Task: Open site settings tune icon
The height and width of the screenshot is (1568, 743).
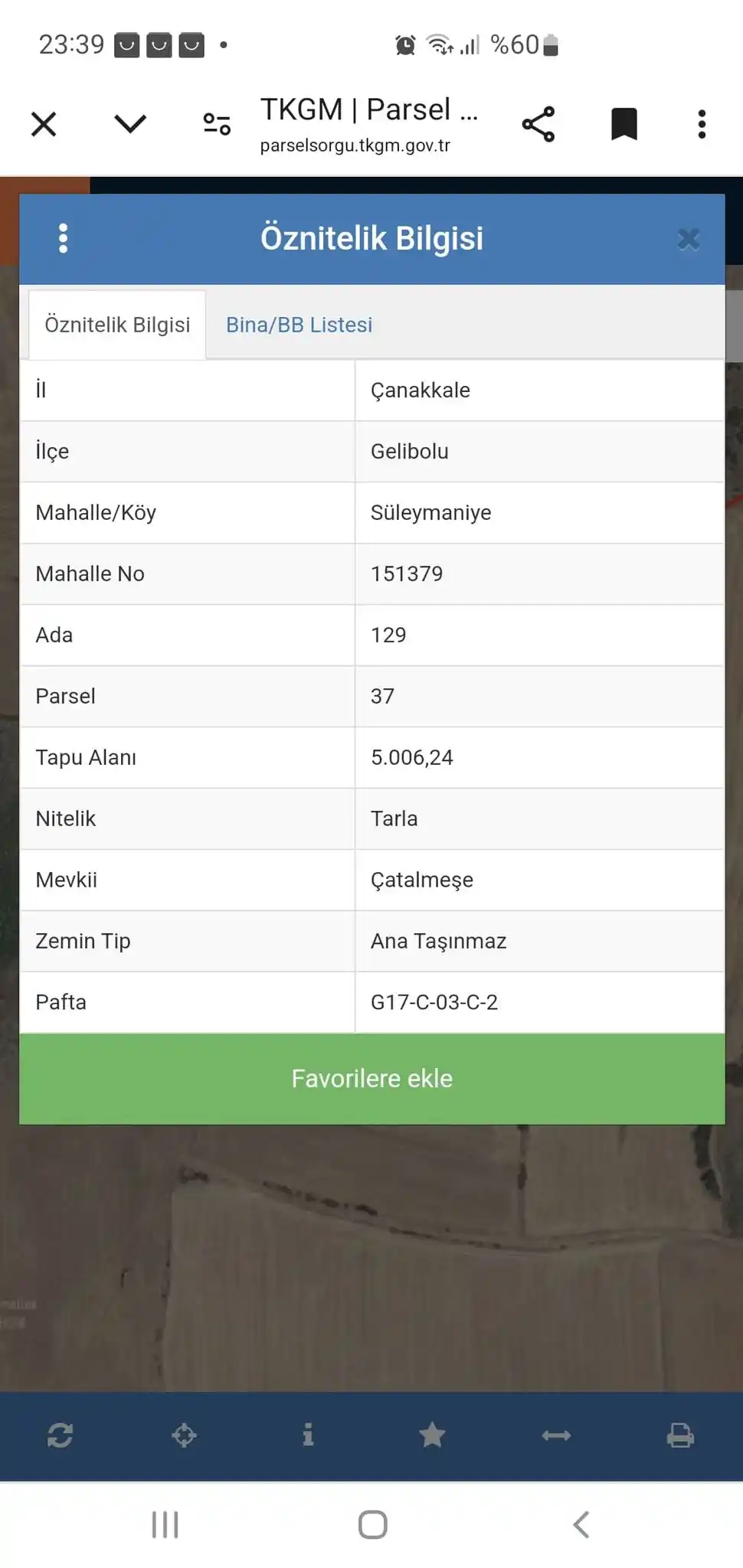Action: tap(217, 123)
